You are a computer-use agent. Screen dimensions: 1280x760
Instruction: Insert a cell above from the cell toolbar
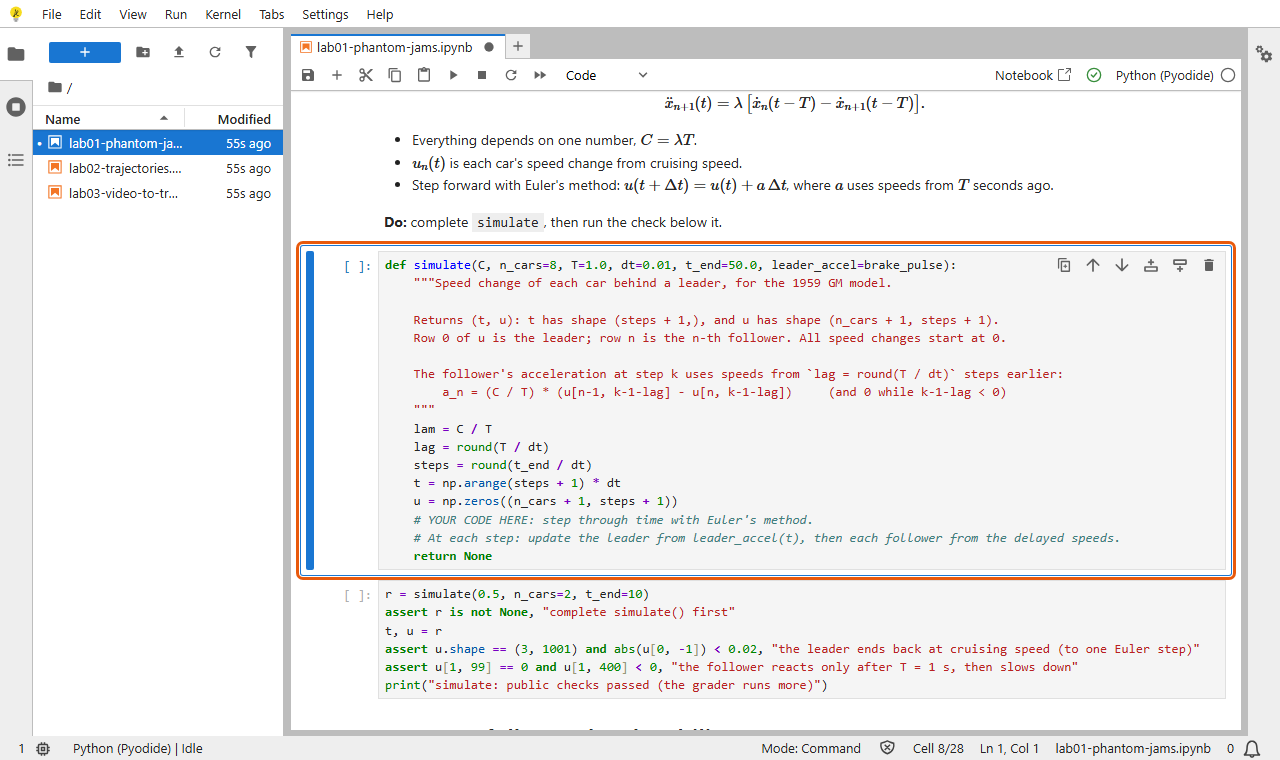click(1151, 265)
